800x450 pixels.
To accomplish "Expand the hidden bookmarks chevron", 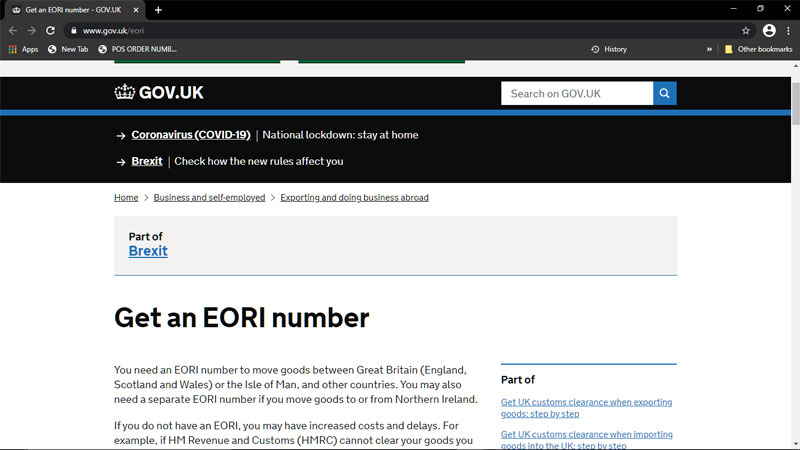I will tap(709, 49).
